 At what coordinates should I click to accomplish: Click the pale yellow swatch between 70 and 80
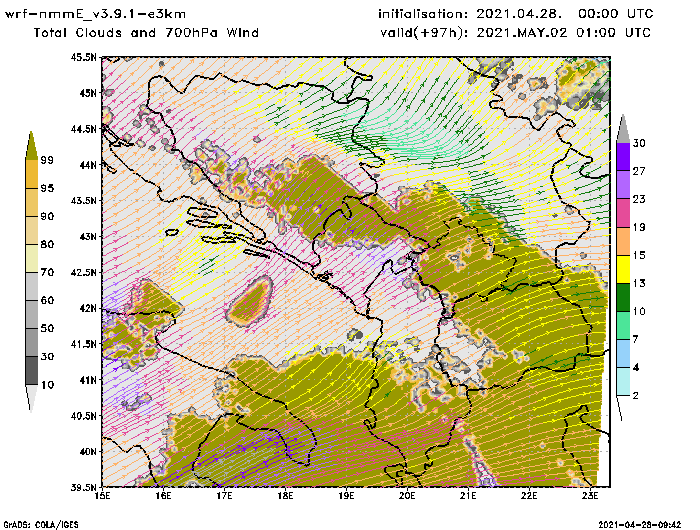point(32,259)
